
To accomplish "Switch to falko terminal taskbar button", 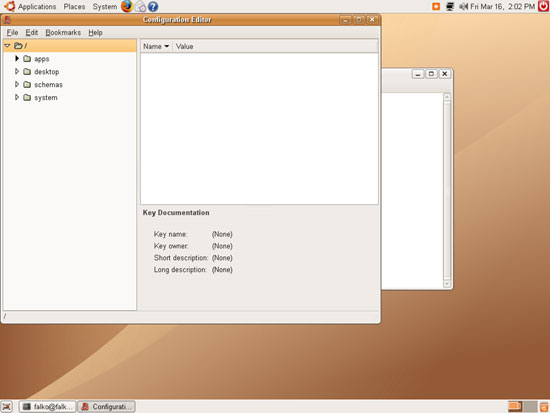I will tap(47, 407).
